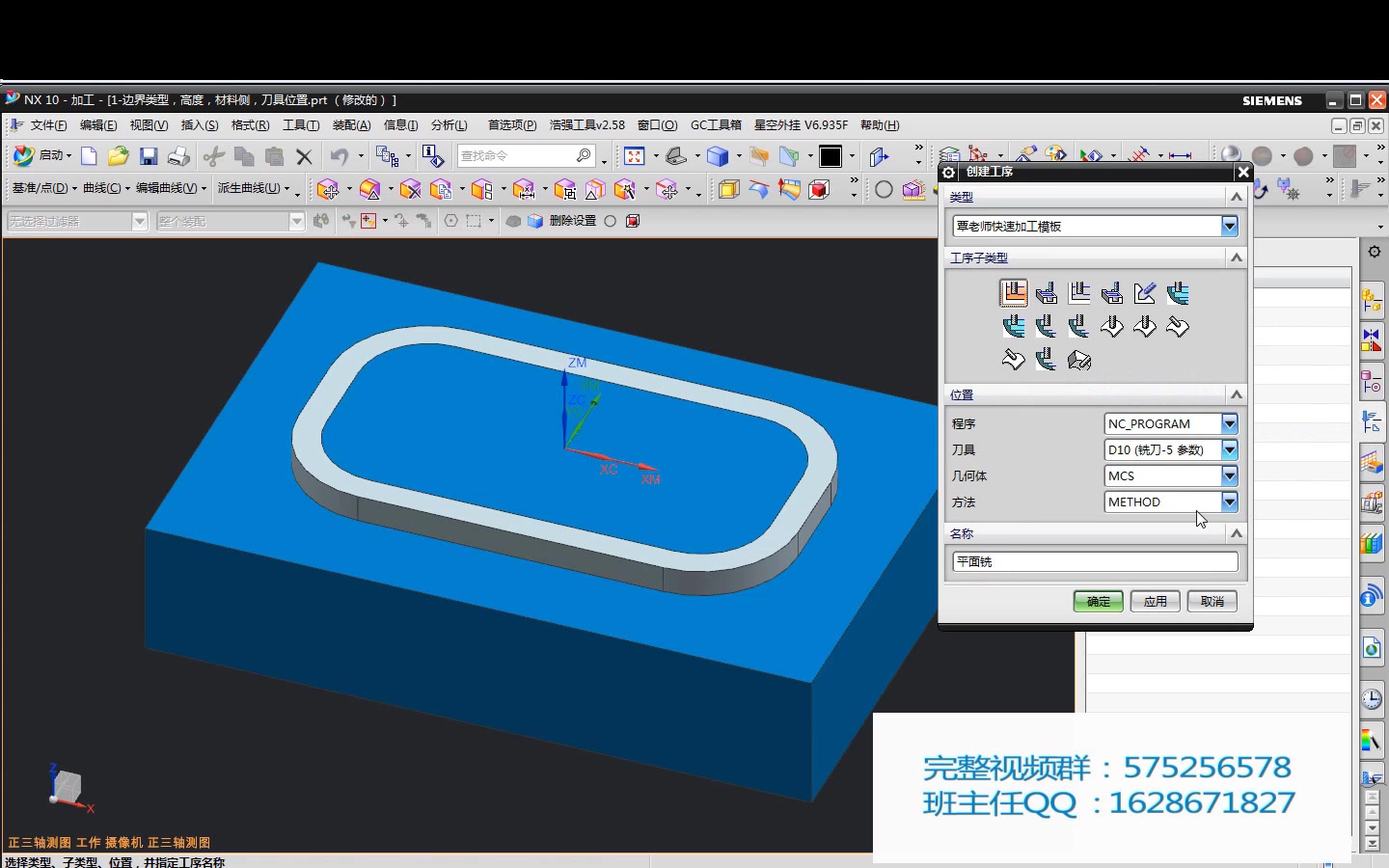Click the red cube icon beside 删除设置

(x=633, y=221)
